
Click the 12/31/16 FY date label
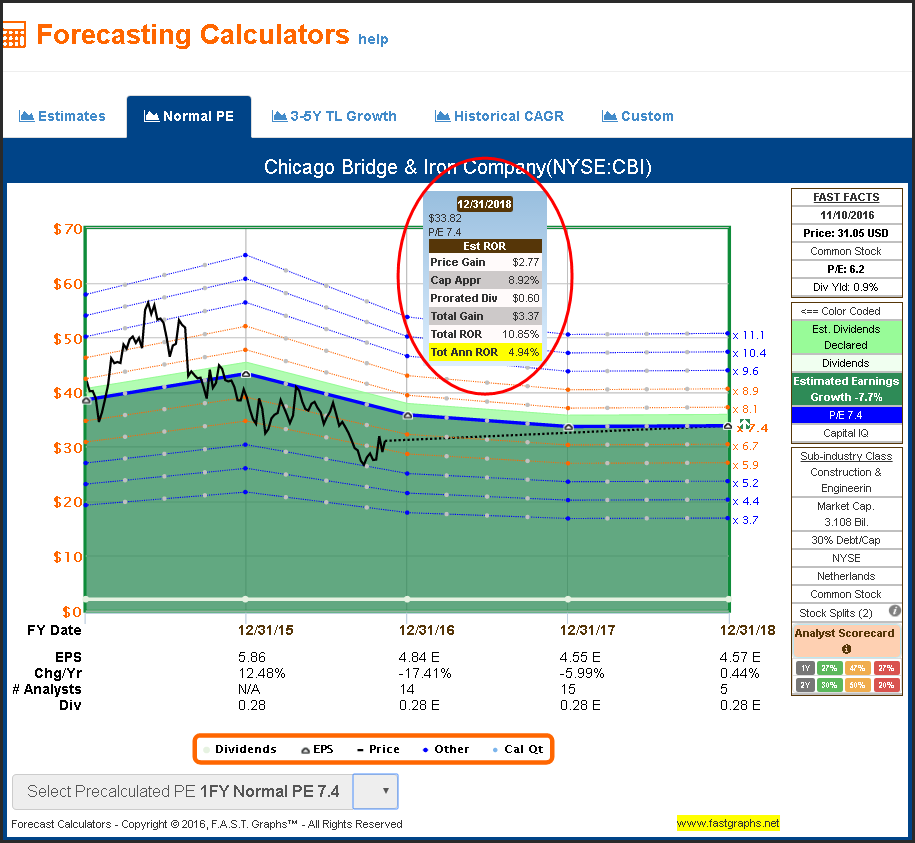tap(427, 631)
